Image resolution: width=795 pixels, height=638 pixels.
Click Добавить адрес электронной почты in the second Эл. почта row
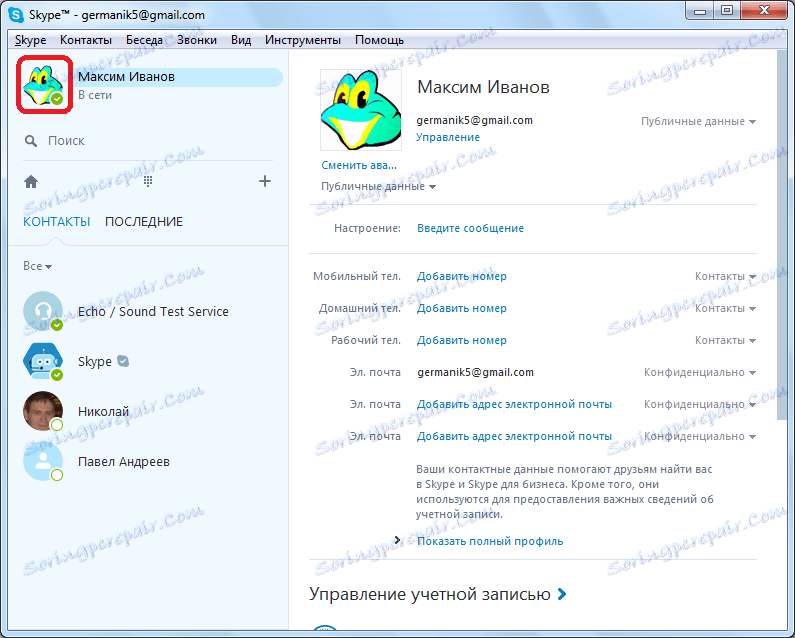[514, 404]
